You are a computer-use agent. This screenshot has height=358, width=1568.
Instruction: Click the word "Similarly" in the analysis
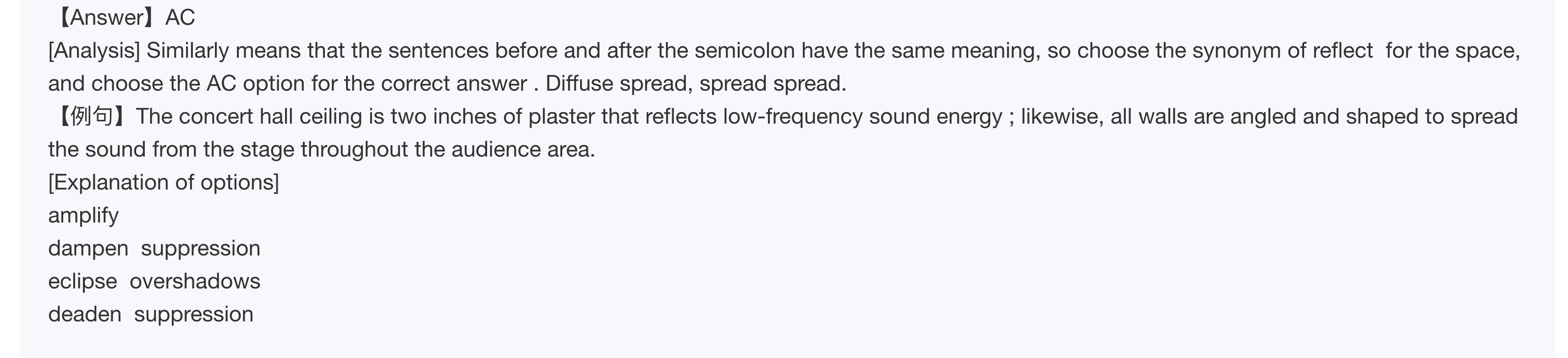coord(187,50)
